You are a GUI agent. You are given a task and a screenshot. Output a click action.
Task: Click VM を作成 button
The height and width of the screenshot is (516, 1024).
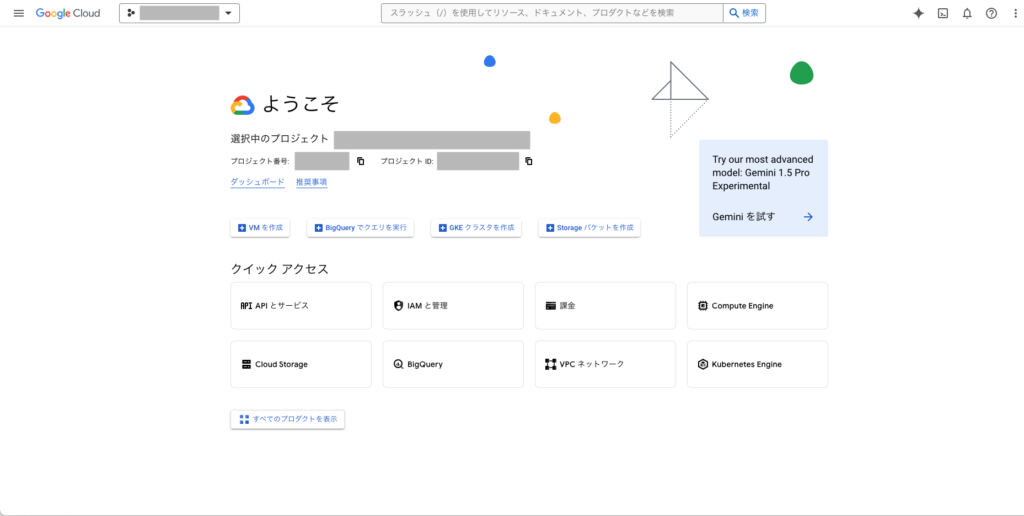coord(260,228)
